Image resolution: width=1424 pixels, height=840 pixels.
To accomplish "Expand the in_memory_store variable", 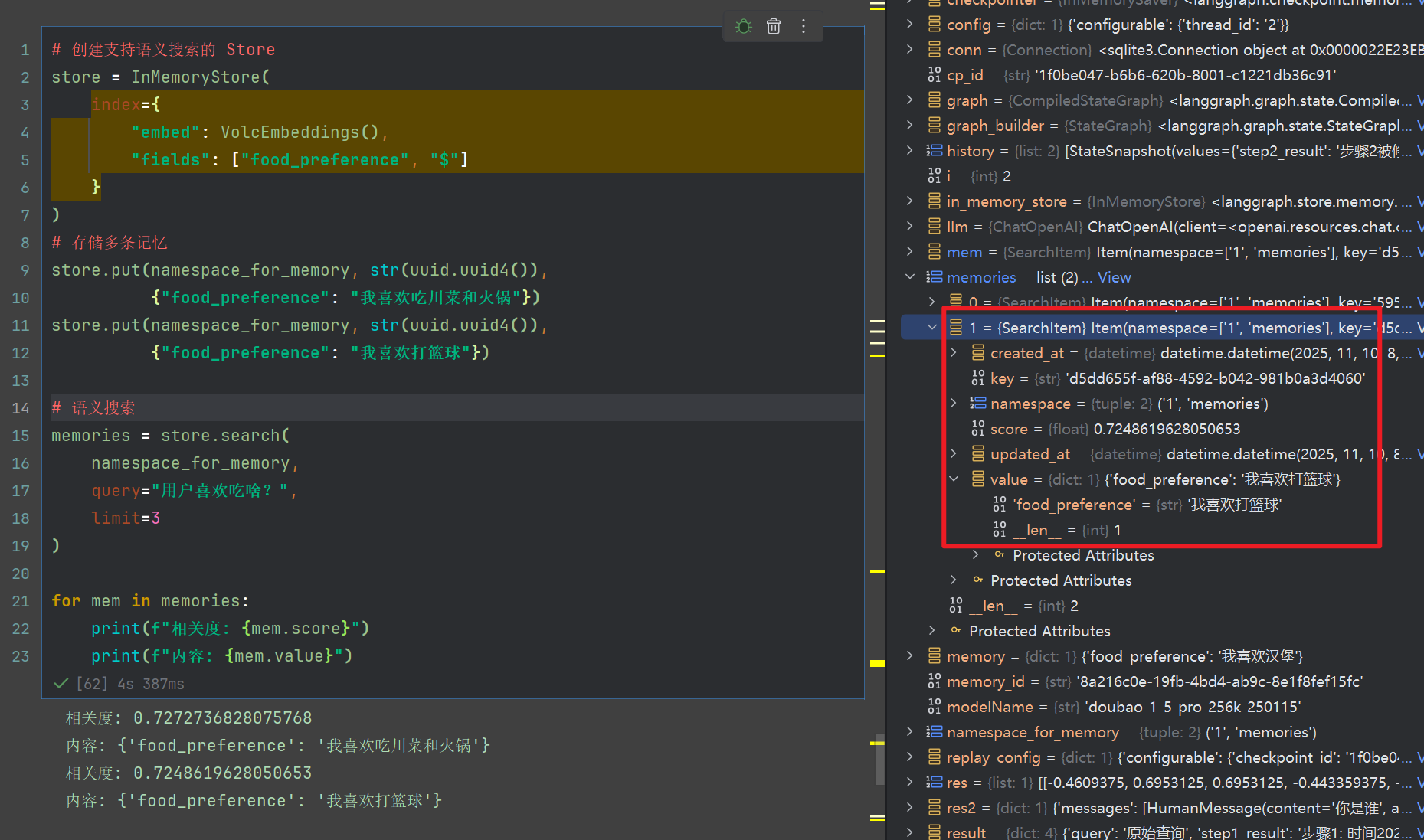I will pos(909,201).
